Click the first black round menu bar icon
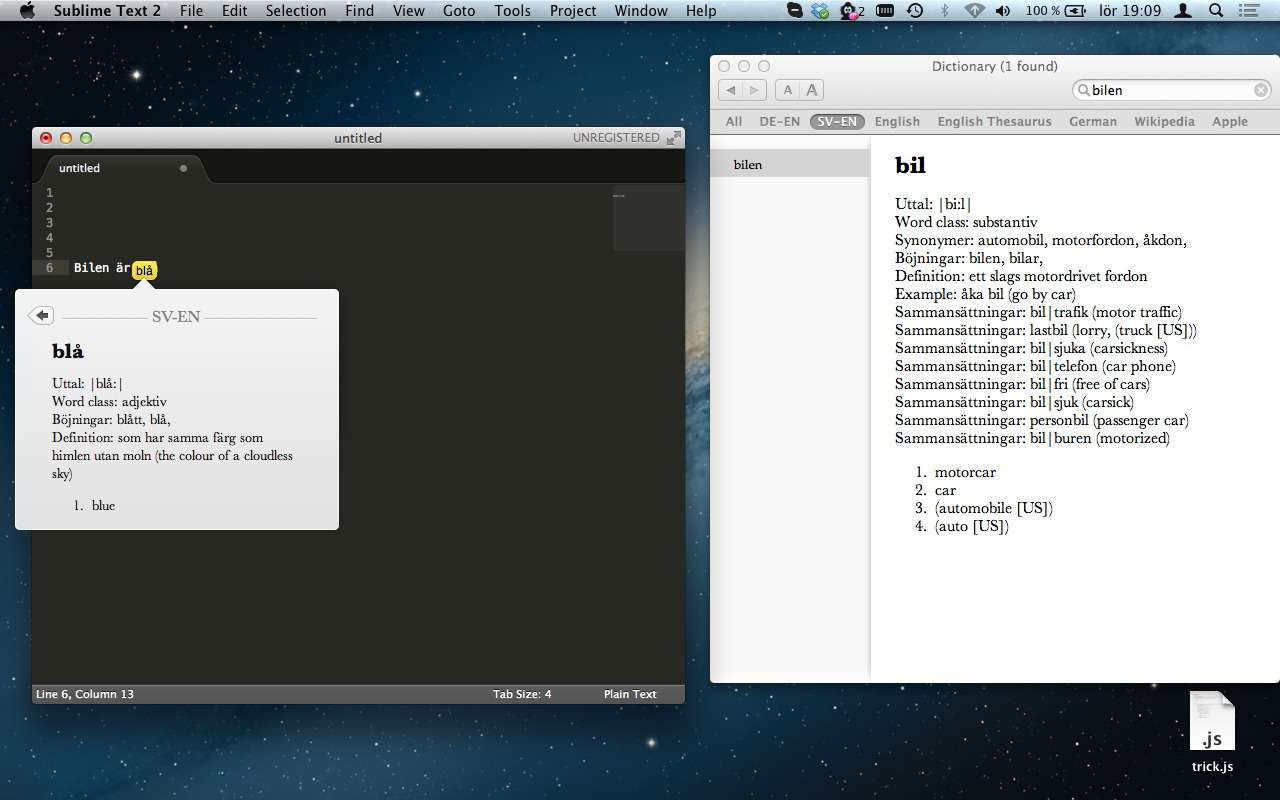1280x800 pixels. 795,10
